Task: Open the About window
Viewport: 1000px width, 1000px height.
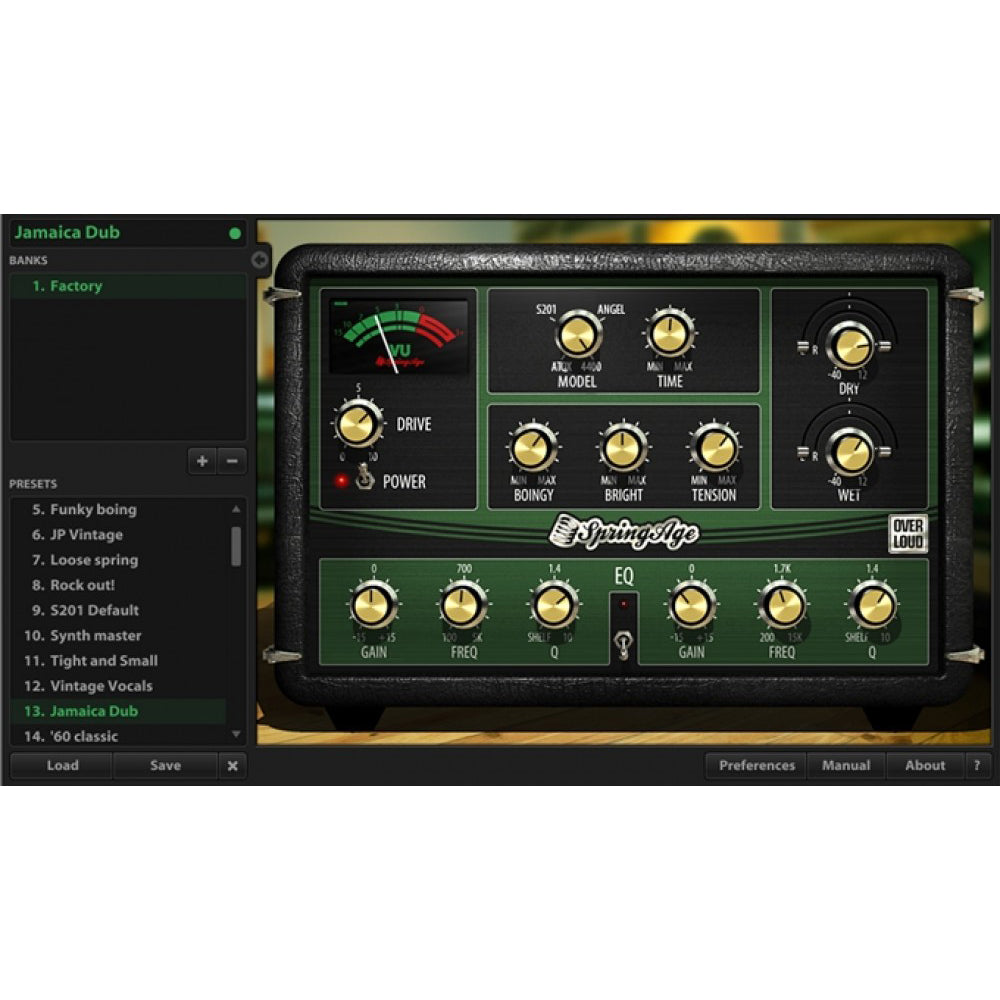Action: (x=924, y=765)
